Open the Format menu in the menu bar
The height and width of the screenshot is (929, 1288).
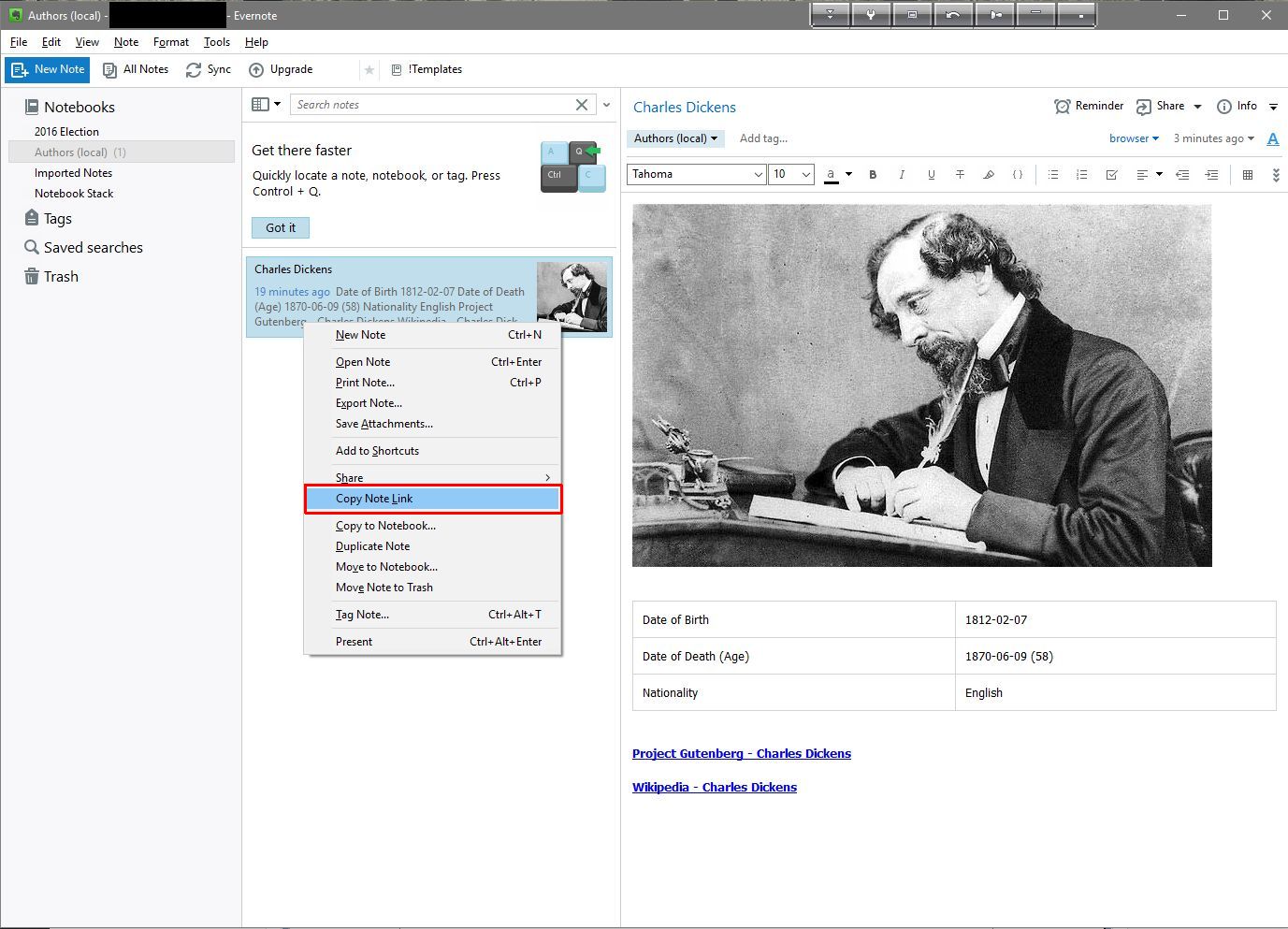[171, 42]
